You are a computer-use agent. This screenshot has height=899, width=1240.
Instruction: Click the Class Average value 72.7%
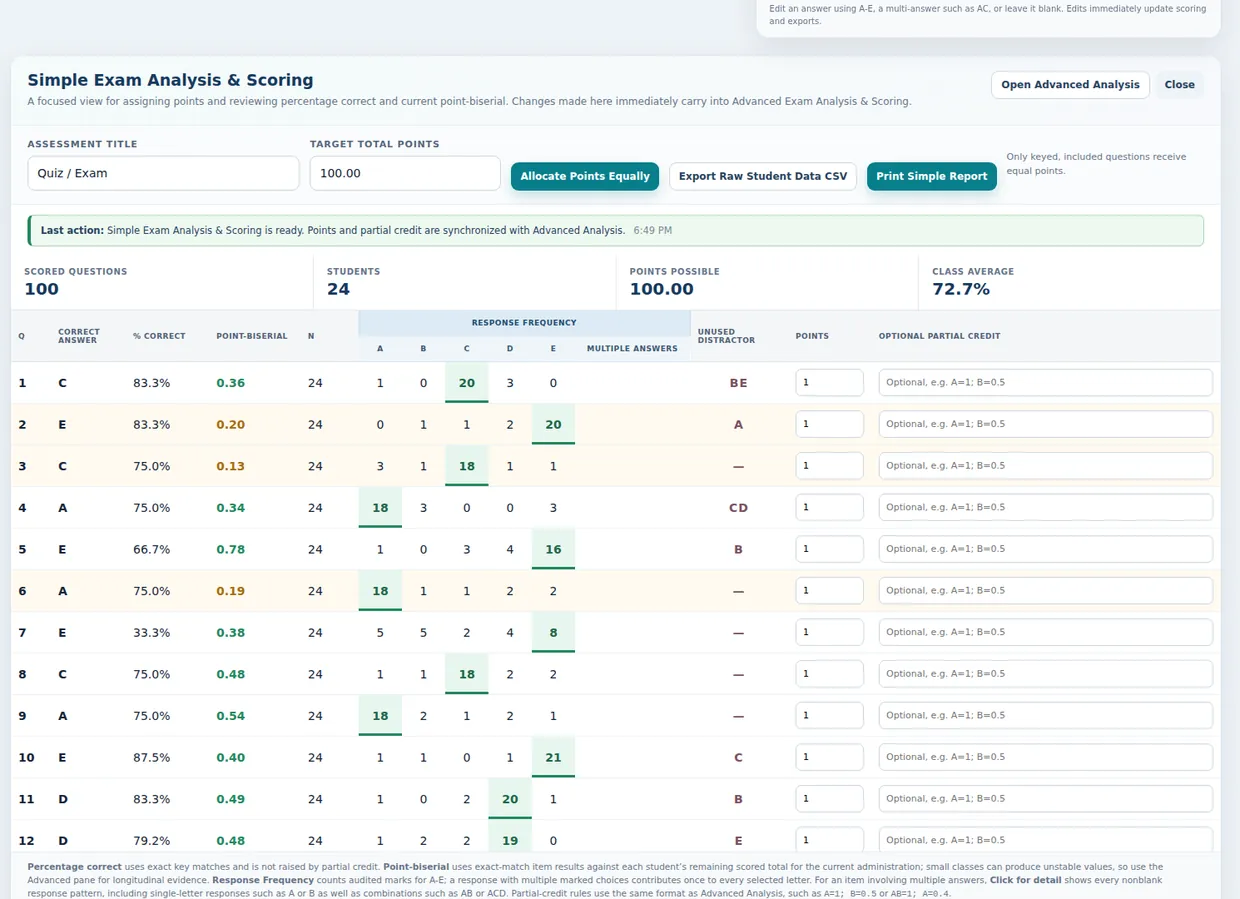(961, 289)
